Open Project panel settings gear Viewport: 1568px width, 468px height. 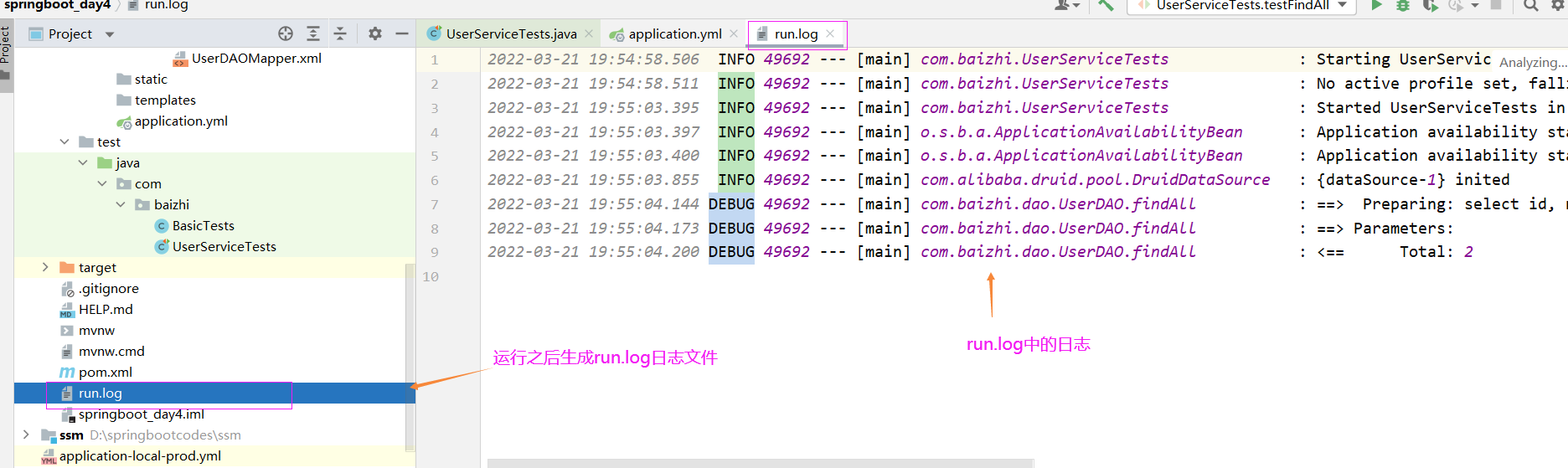point(375,33)
